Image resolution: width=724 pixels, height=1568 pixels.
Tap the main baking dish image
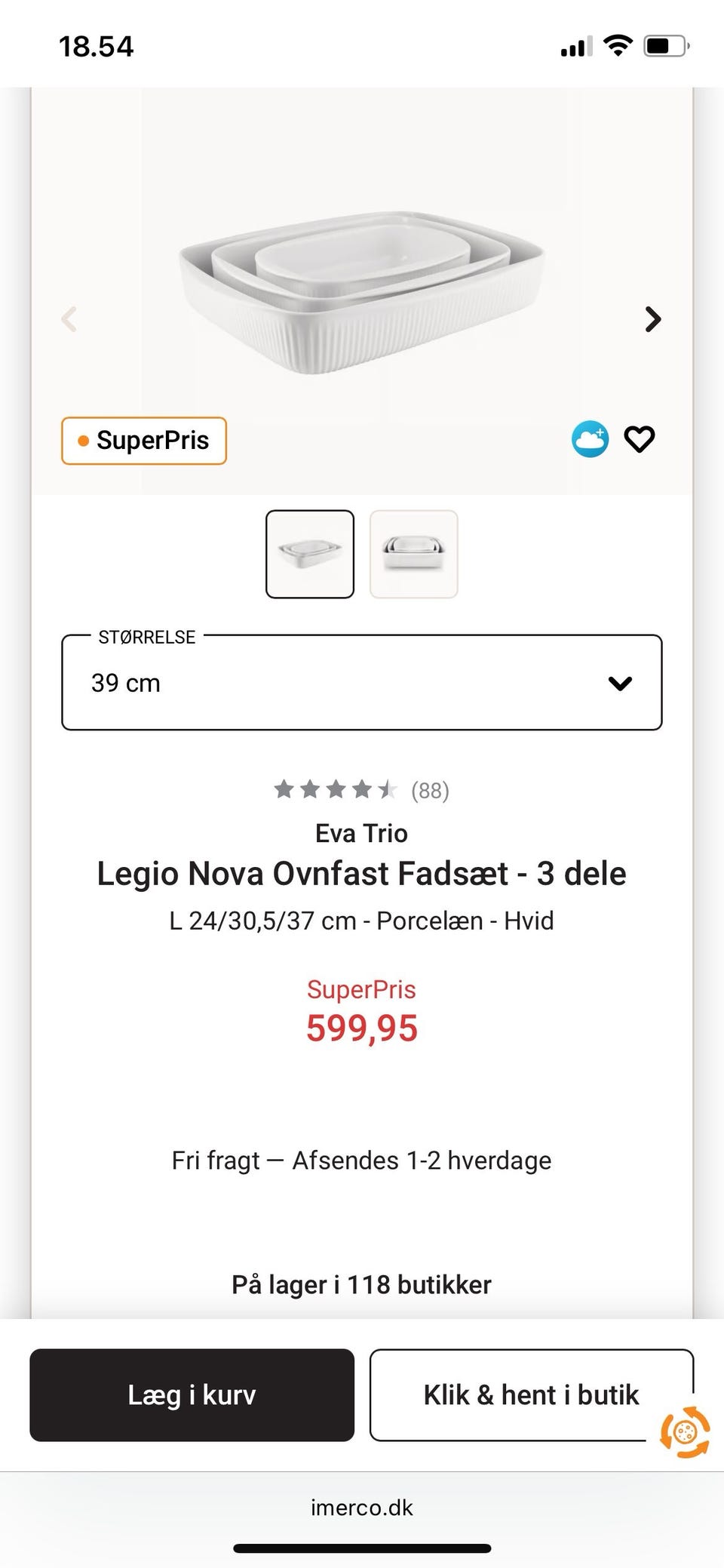362,291
